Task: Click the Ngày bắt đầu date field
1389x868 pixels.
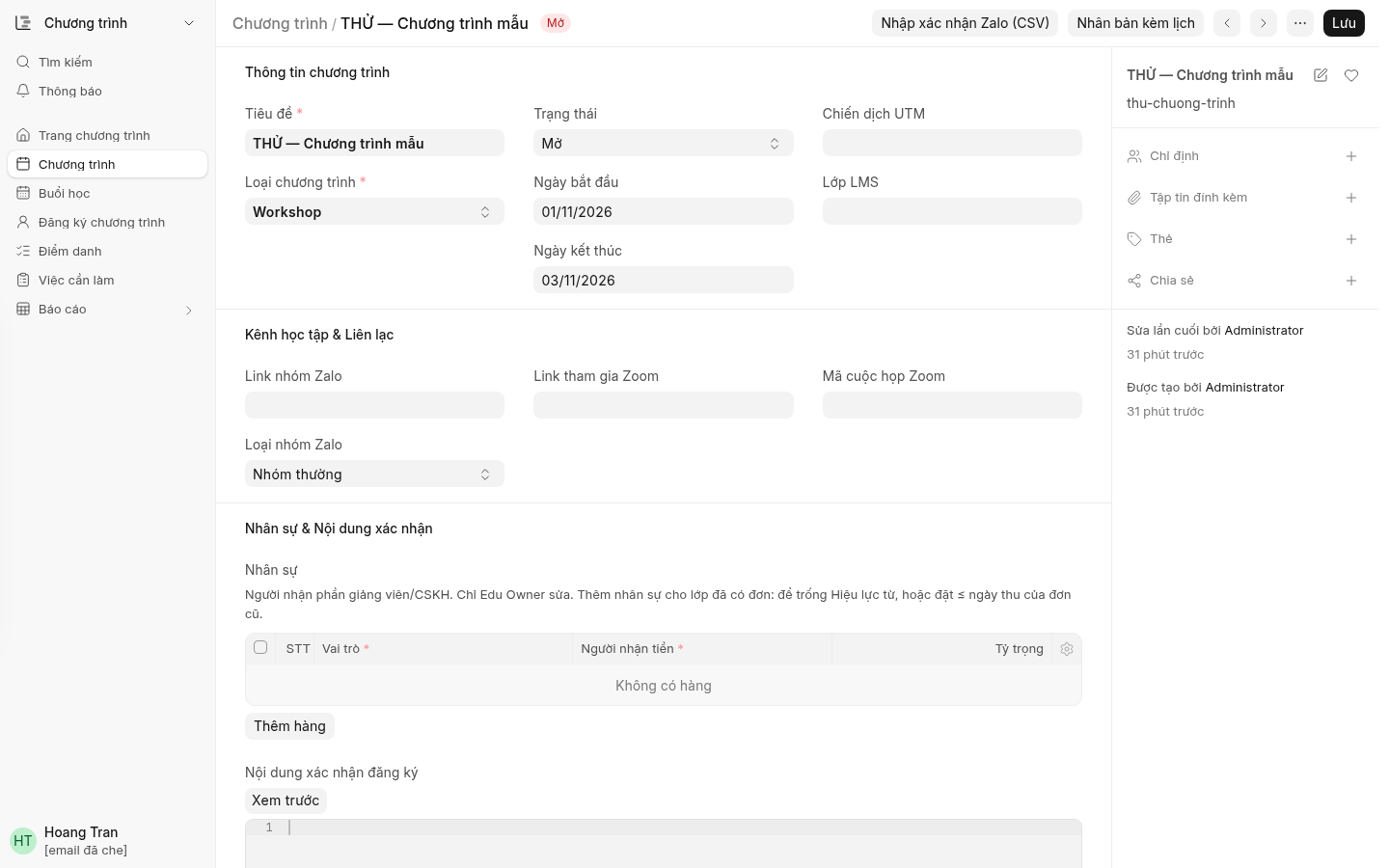Action: [664, 211]
